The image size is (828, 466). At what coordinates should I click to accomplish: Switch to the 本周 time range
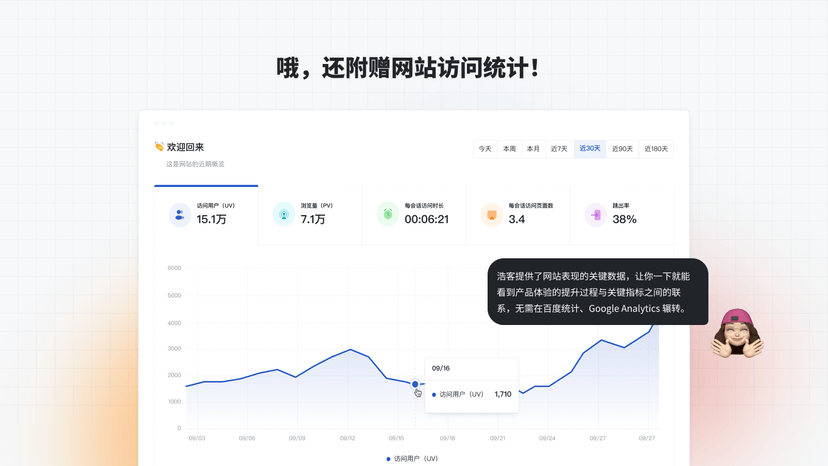[509, 149]
